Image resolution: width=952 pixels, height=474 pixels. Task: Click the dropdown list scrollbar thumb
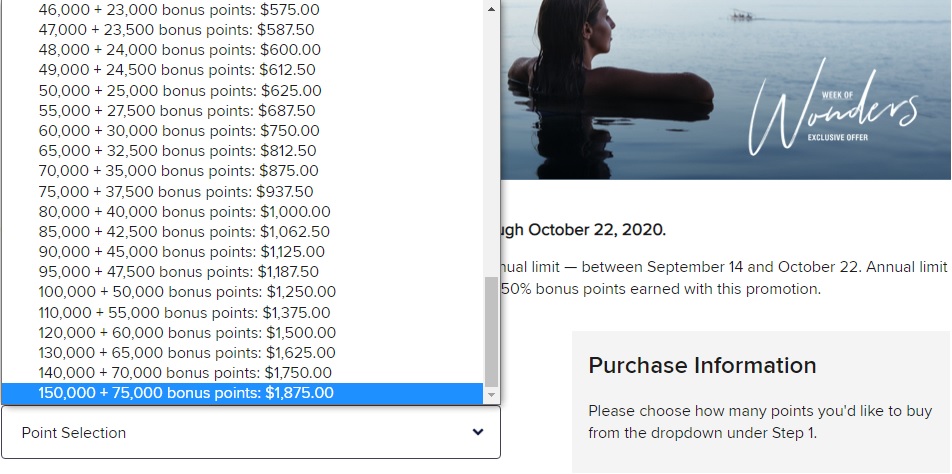tap(490, 330)
